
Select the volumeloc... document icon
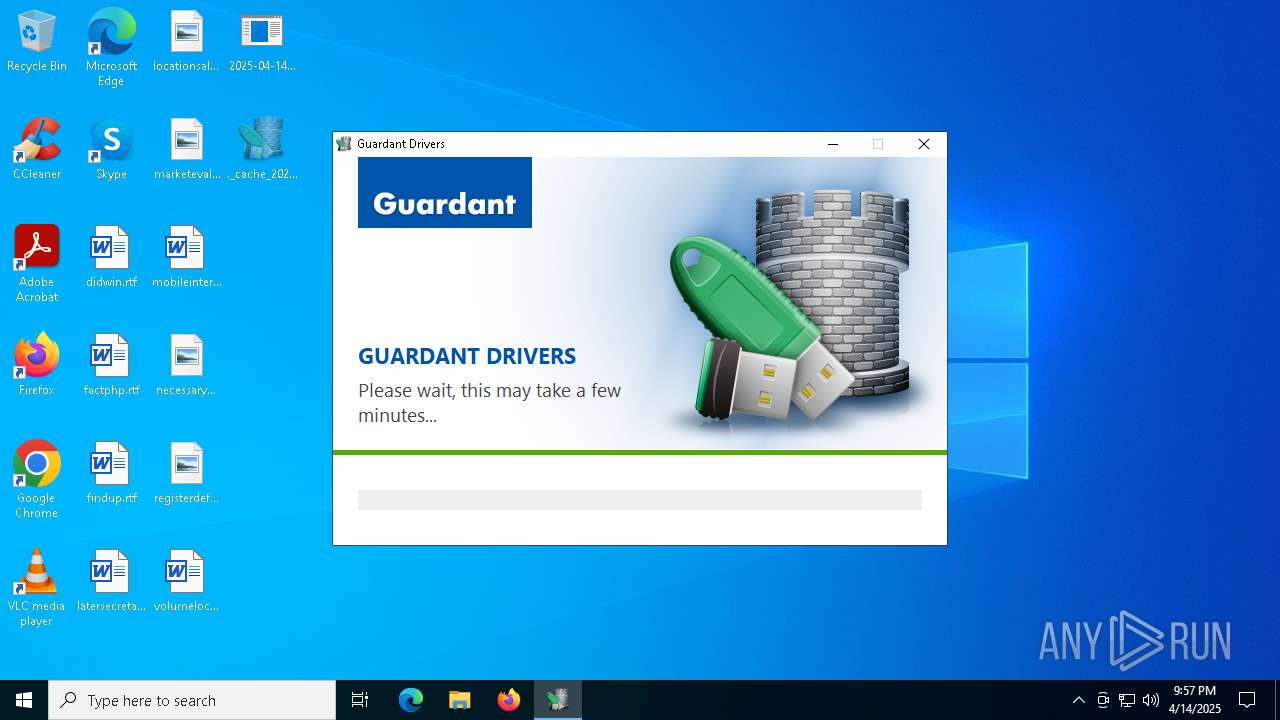(x=186, y=582)
